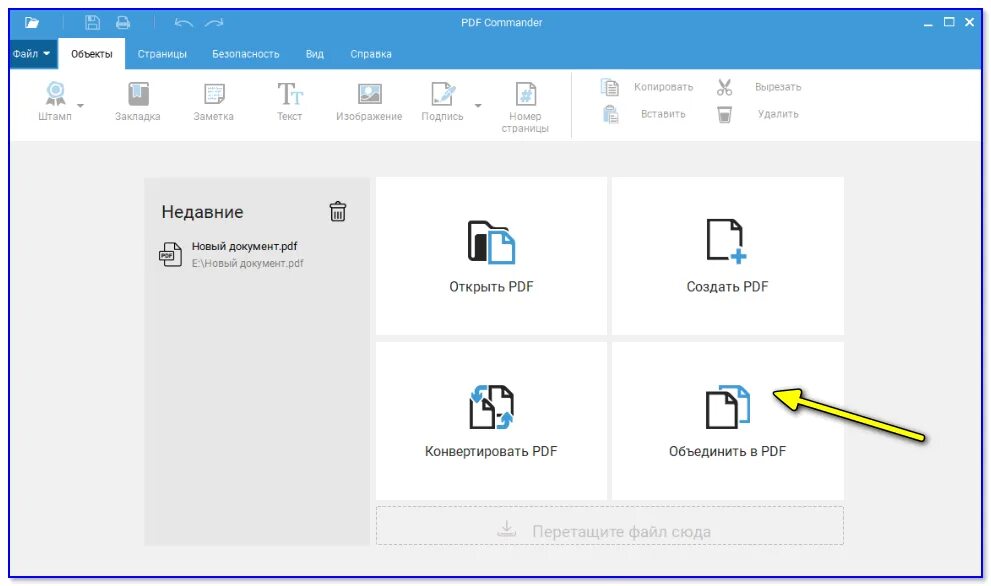The height and width of the screenshot is (586, 991).
Task: Expand the Штамп dropdown arrow
Action: click(x=80, y=105)
